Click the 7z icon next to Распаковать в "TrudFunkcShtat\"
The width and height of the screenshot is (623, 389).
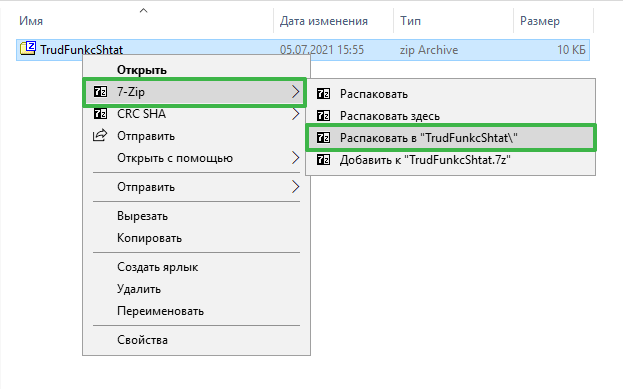click(323, 138)
